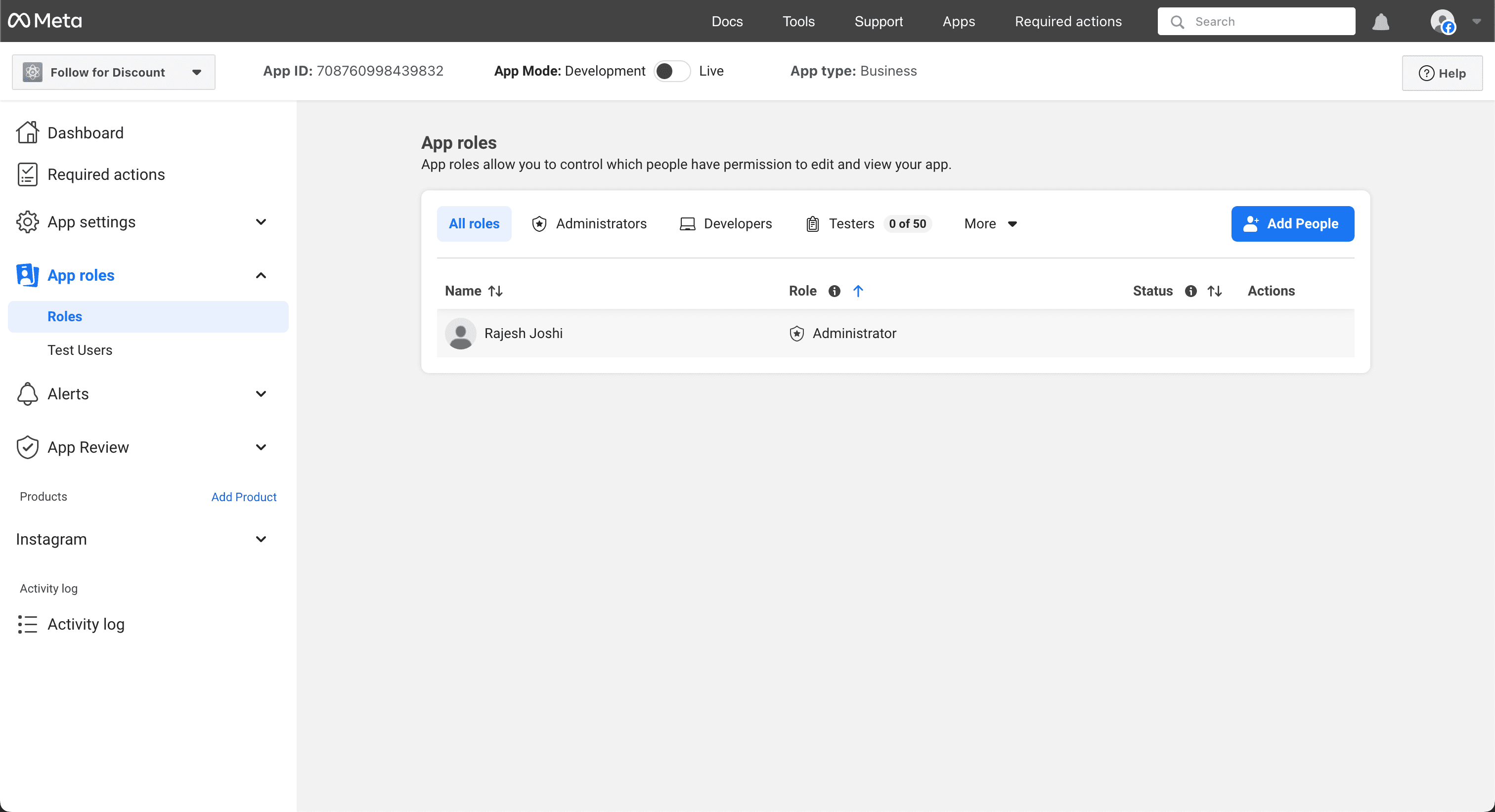
Task: Open Apps in the top menu
Action: 958,21
